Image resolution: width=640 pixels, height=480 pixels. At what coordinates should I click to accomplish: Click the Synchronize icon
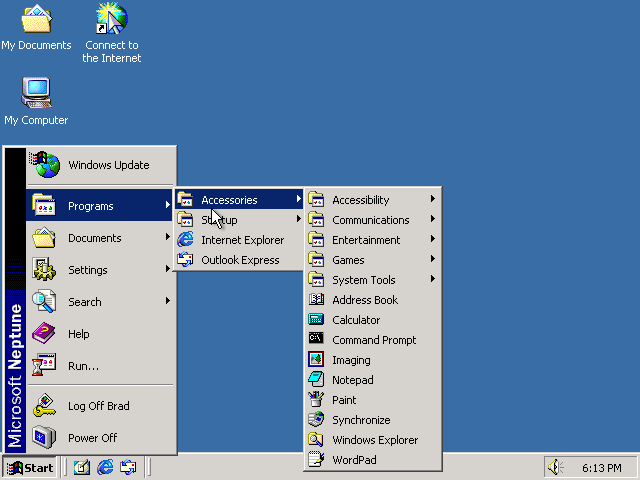point(316,419)
